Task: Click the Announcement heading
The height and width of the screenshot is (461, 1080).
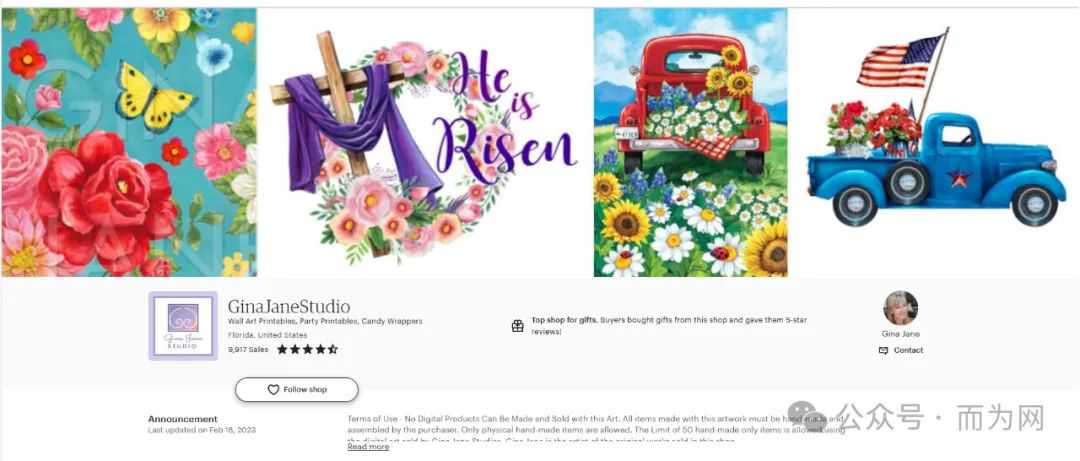Action: [183, 419]
